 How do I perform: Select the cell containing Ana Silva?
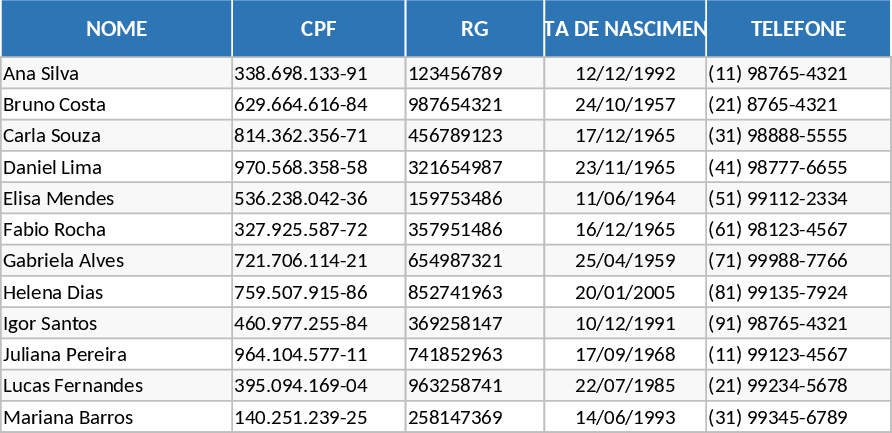42,74
